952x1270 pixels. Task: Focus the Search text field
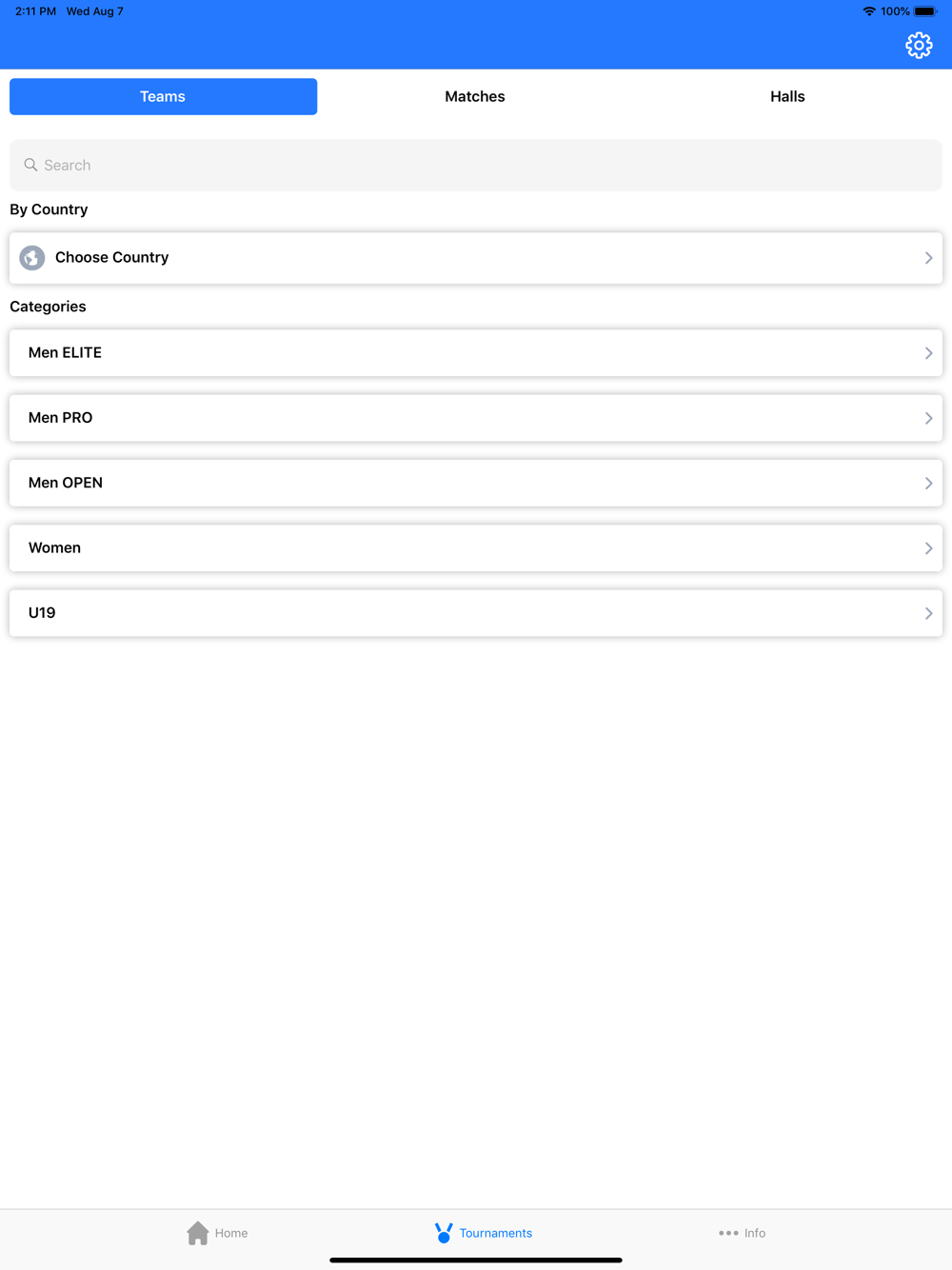tap(476, 165)
